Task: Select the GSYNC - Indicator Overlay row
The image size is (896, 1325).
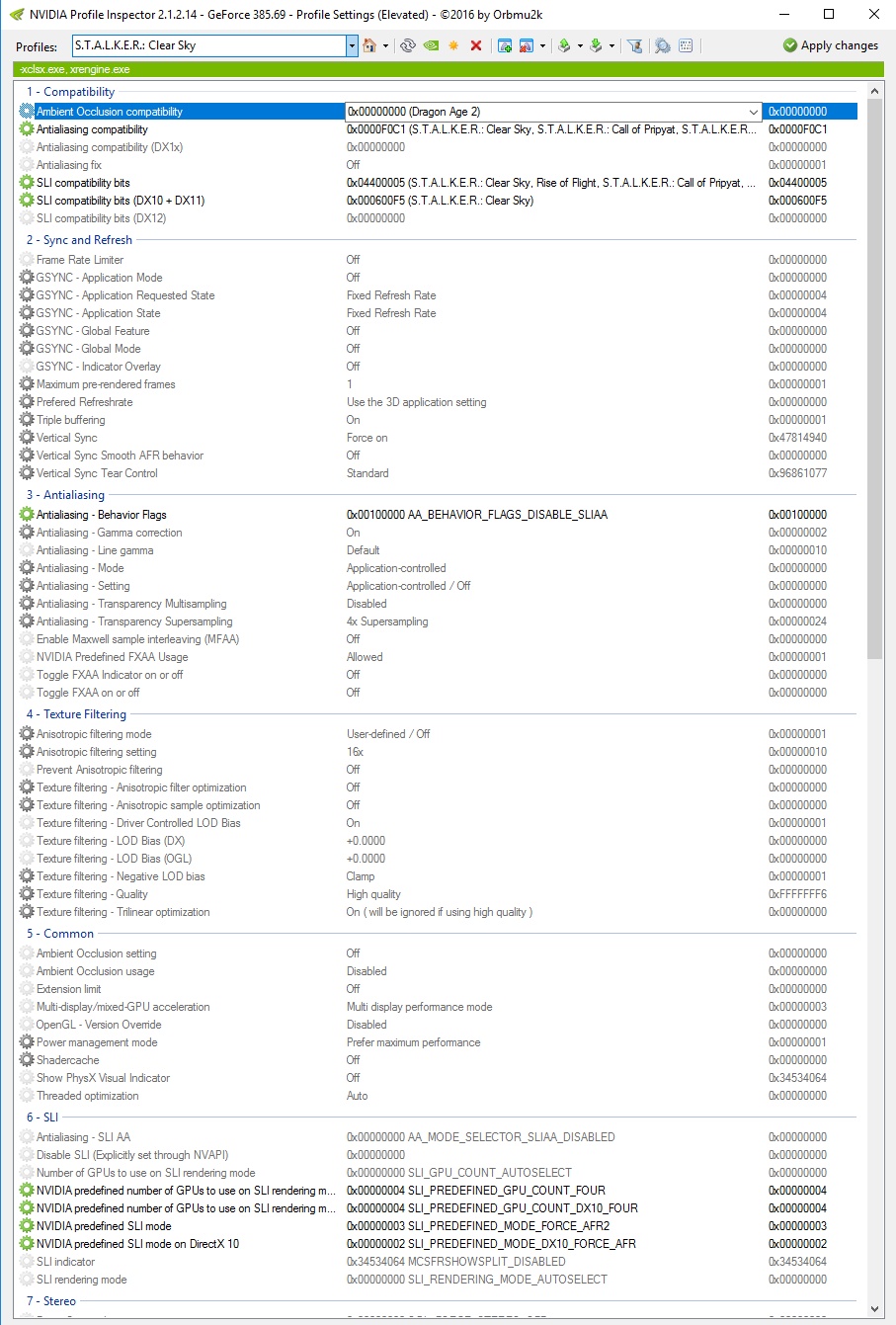Action: 437,367
